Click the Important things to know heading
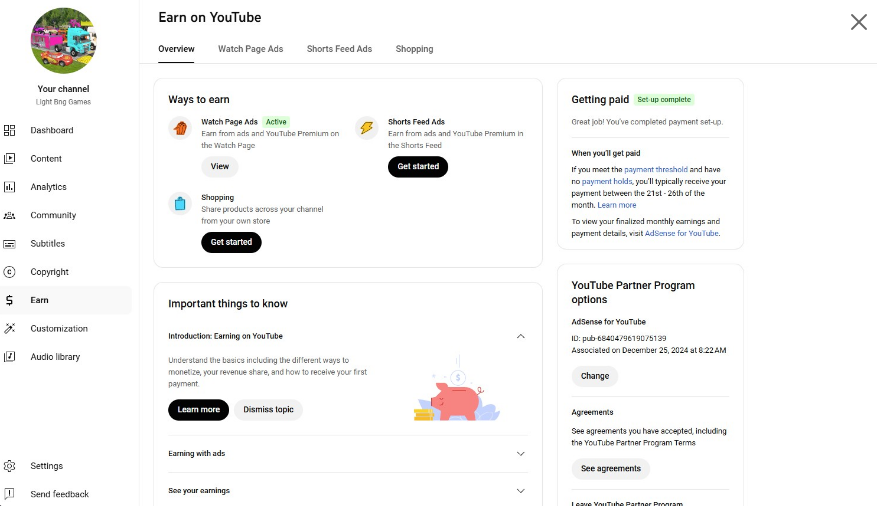This screenshot has height=506, width=877. point(228,304)
